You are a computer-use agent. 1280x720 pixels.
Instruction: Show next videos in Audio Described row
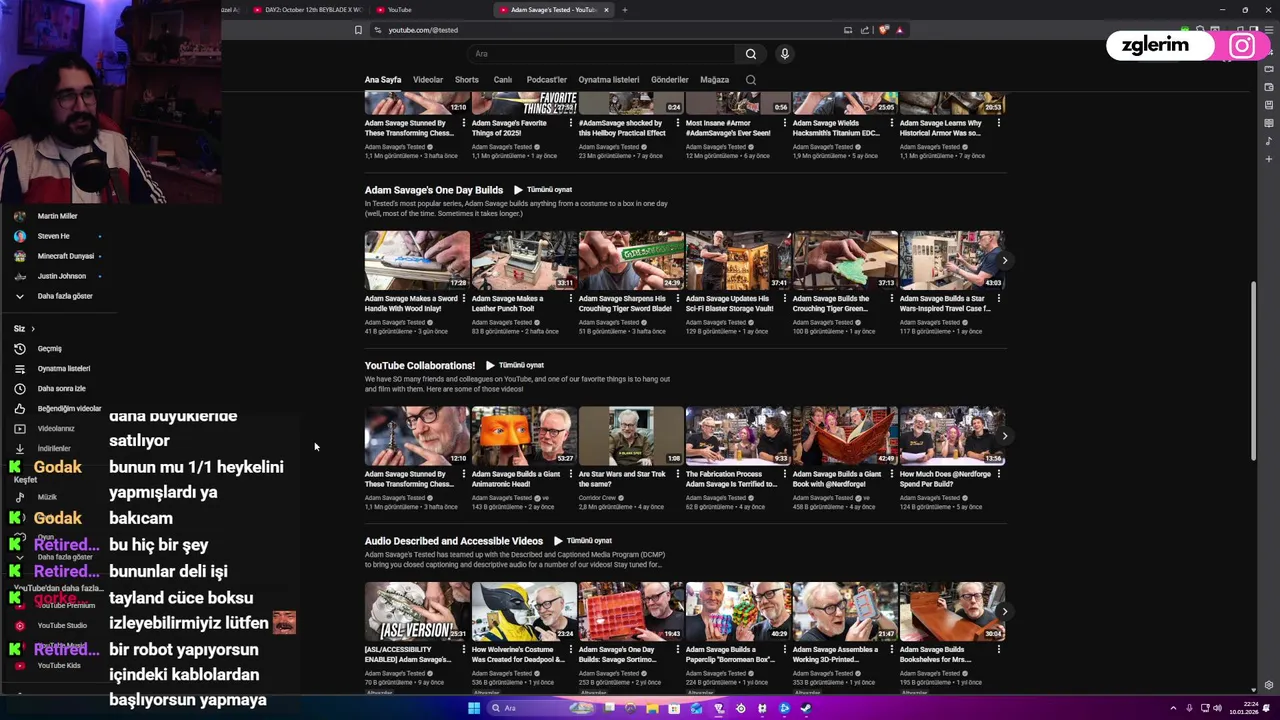pos(1005,611)
